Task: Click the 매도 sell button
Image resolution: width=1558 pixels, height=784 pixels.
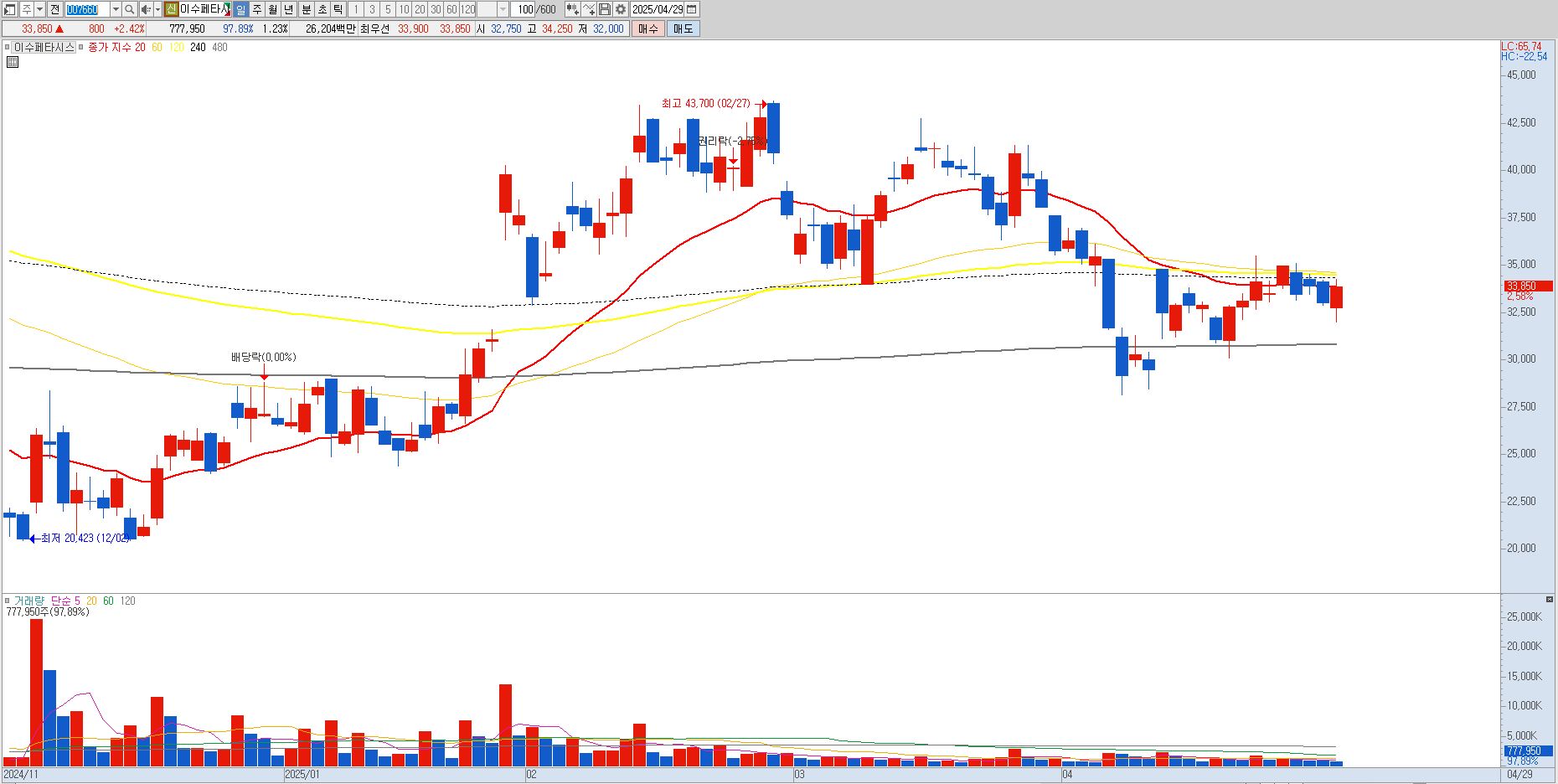Action: (683, 28)
